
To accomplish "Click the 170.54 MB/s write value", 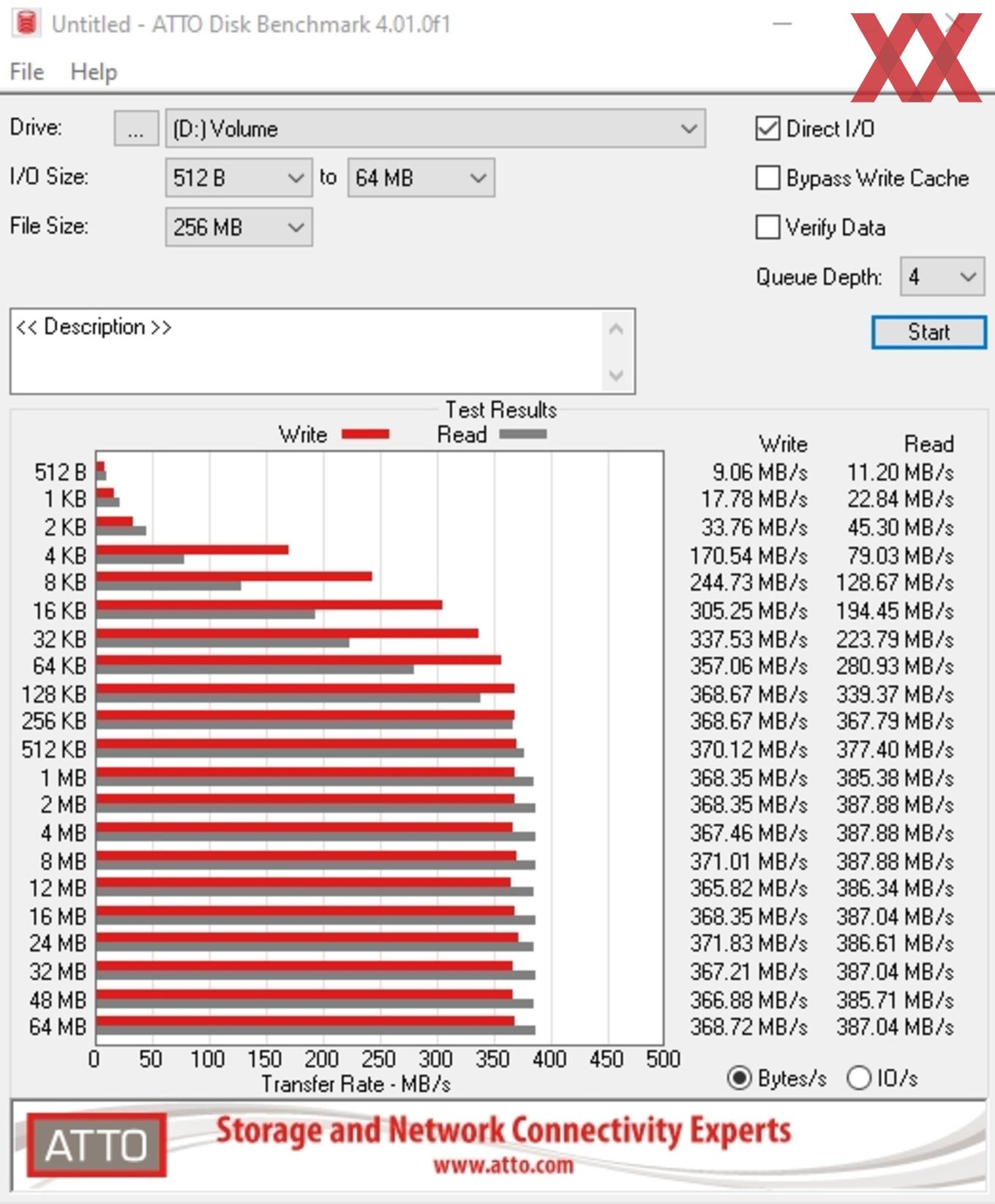I will tap(748, 556).
